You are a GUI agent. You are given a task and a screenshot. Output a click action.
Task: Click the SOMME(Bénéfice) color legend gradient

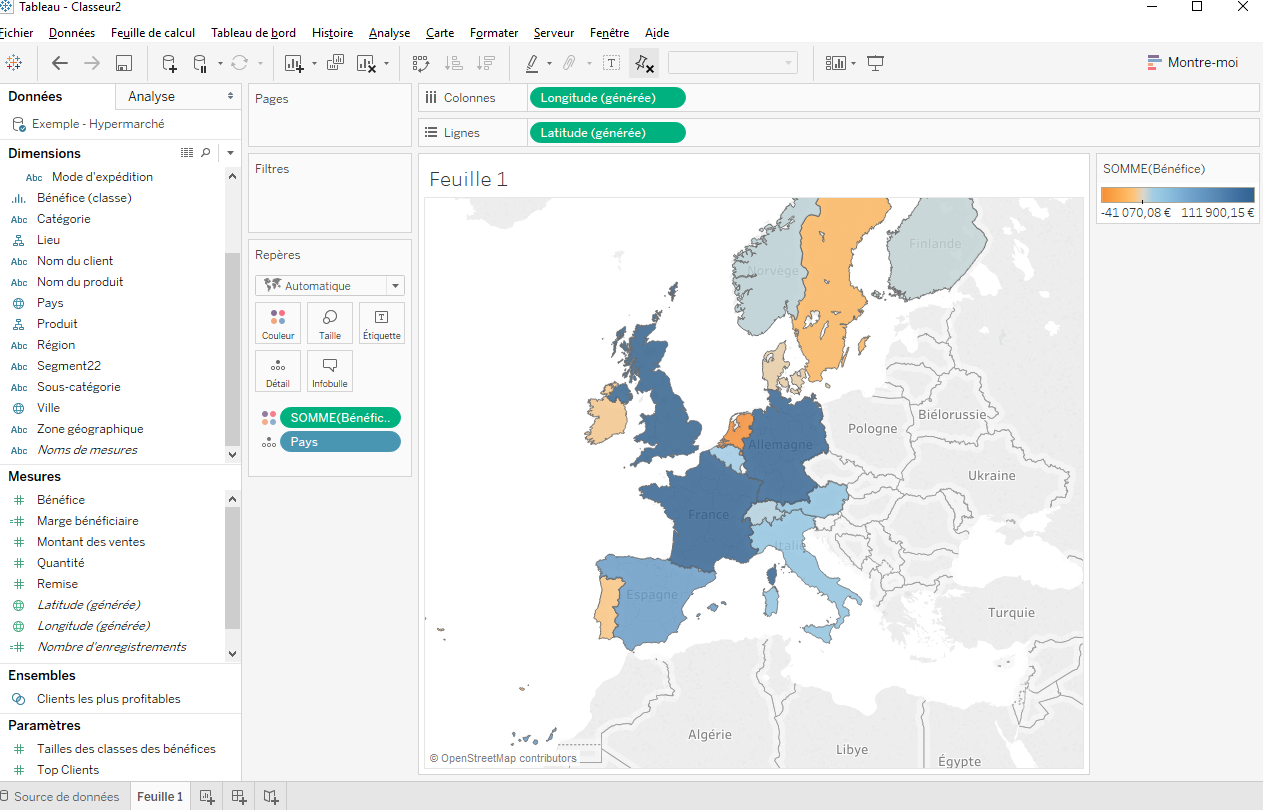point(1178,195)
